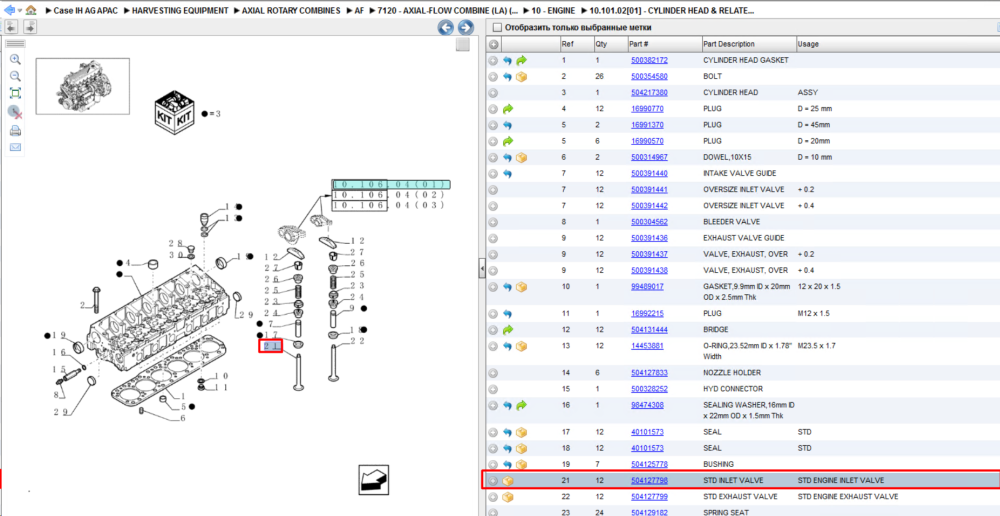
Task: Sort by the Qty column header
Action: (610, 44)
